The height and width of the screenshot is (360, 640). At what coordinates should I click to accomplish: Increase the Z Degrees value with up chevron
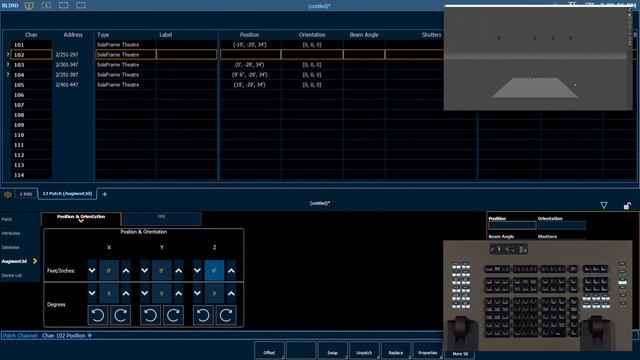pyautogui.click(x=231, y=293)
